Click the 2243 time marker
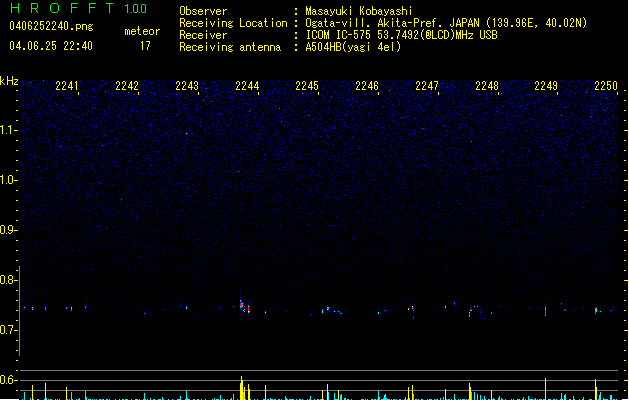The width and height of the screenshot is (629, 400). (187, 86)
